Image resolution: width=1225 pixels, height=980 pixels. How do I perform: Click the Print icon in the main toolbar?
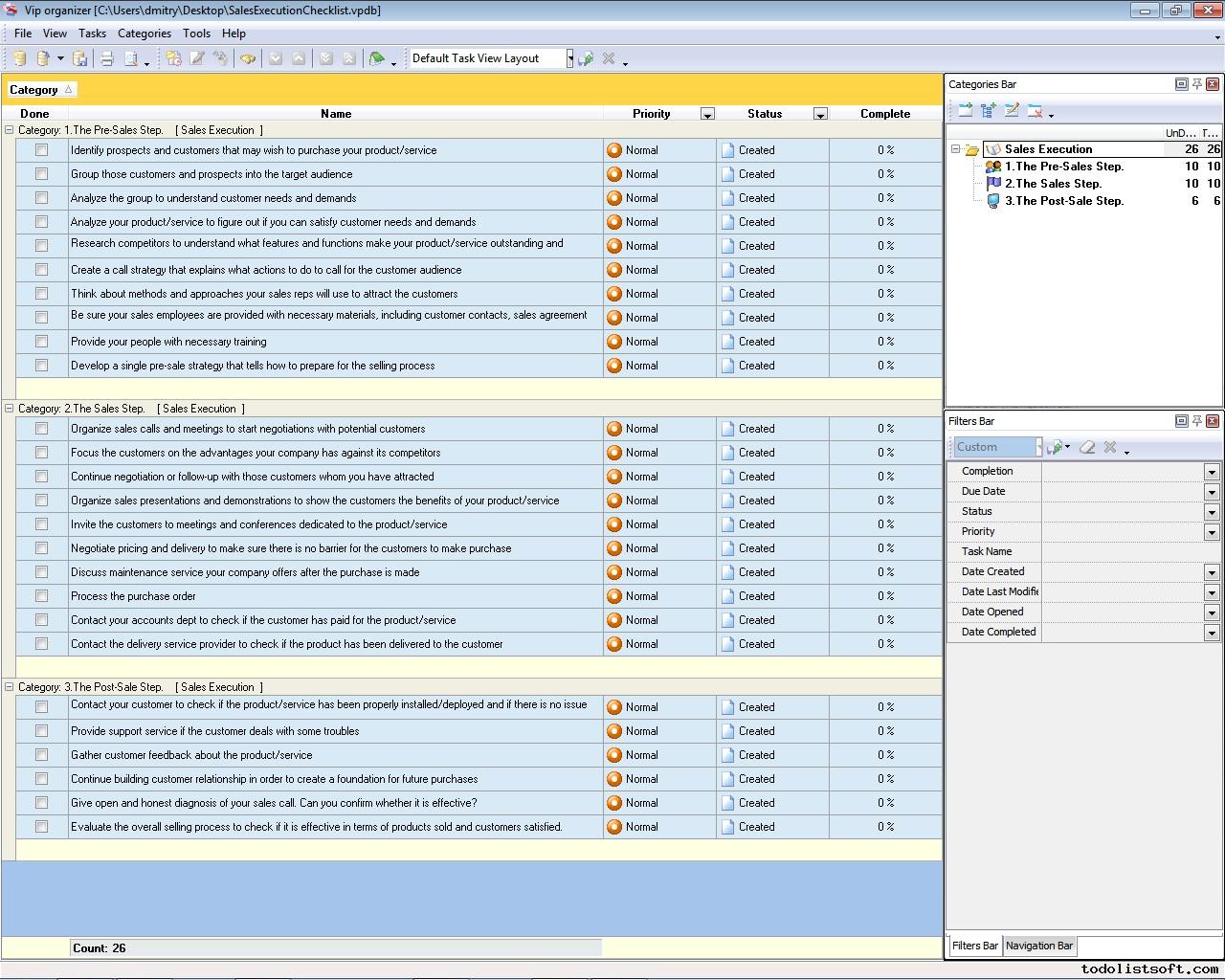[107, 58]
